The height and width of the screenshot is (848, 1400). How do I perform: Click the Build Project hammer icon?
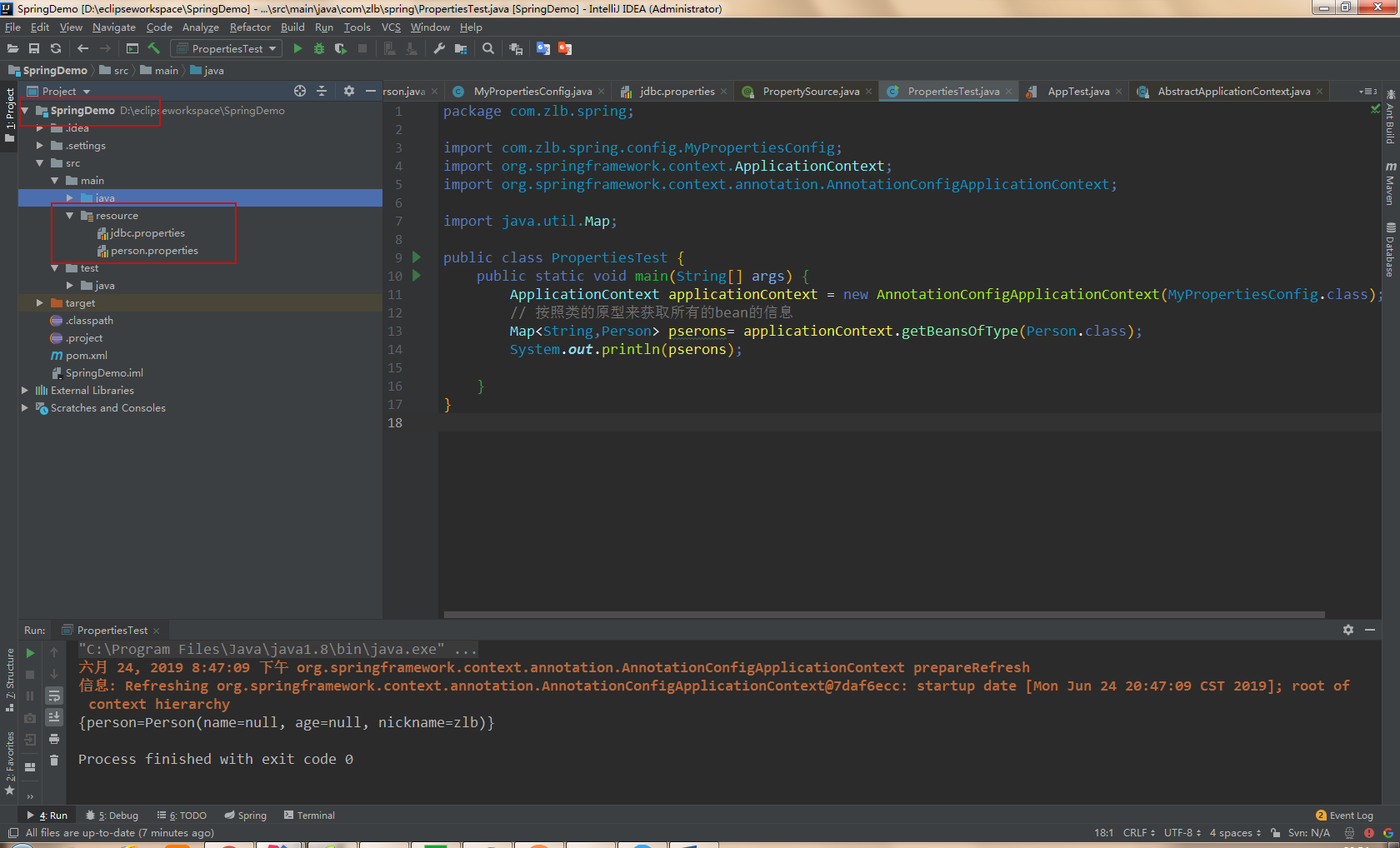154,48
